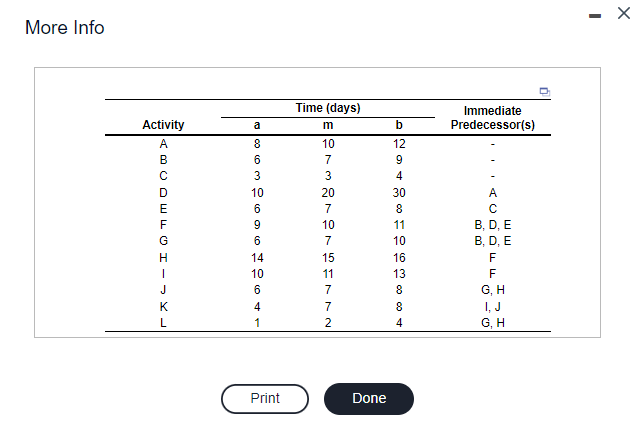Viewport: 634px width, 432px height.
Task: Click the column header labeled a
Action: pyautogui.click(x=257, y=125)
